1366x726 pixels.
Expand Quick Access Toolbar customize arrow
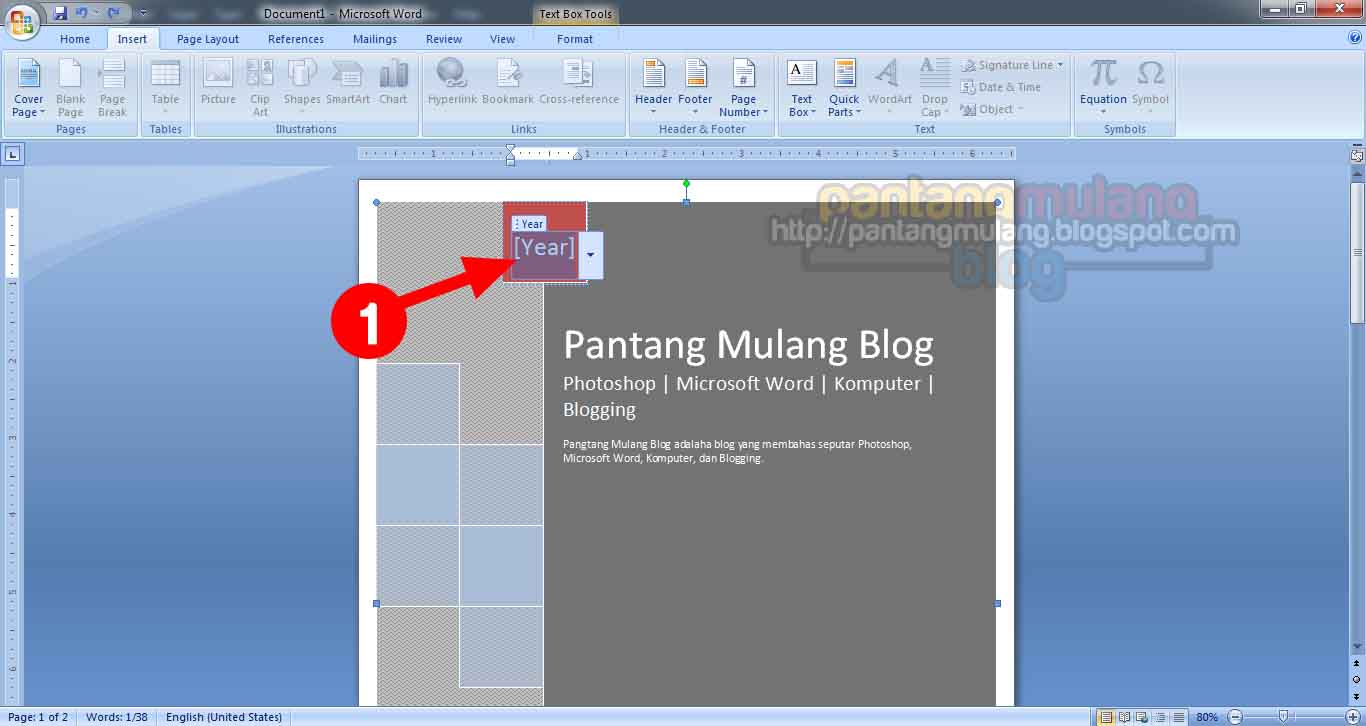pos(143,13)
